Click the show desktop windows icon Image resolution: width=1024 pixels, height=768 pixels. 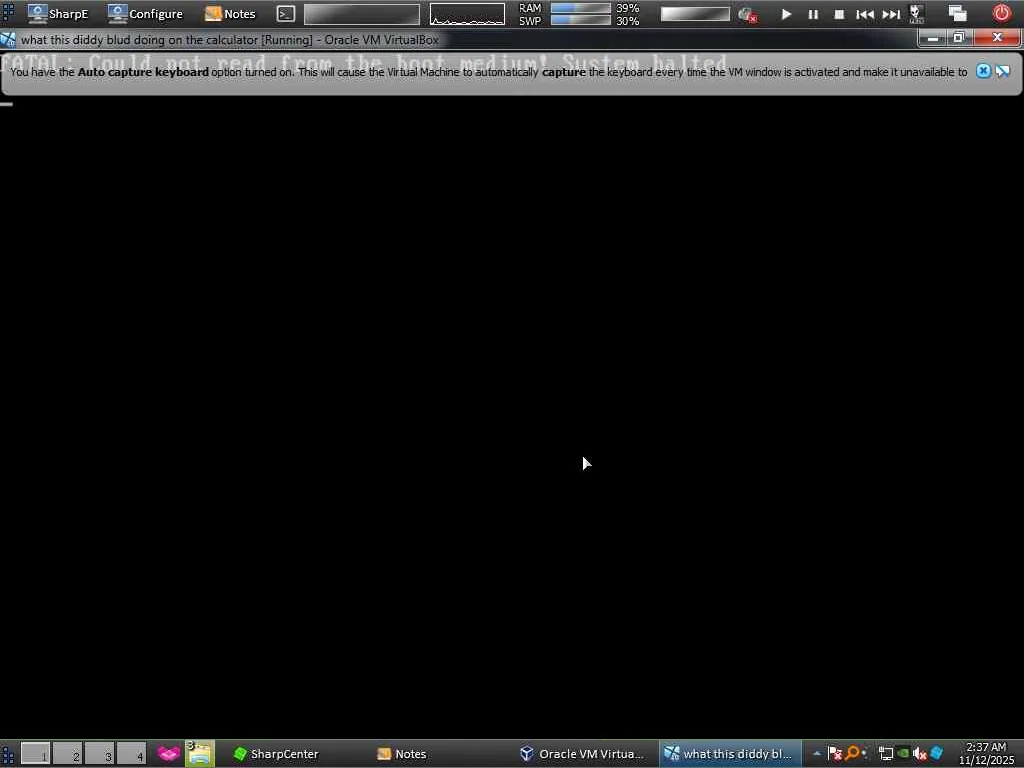tap(957, 13)
